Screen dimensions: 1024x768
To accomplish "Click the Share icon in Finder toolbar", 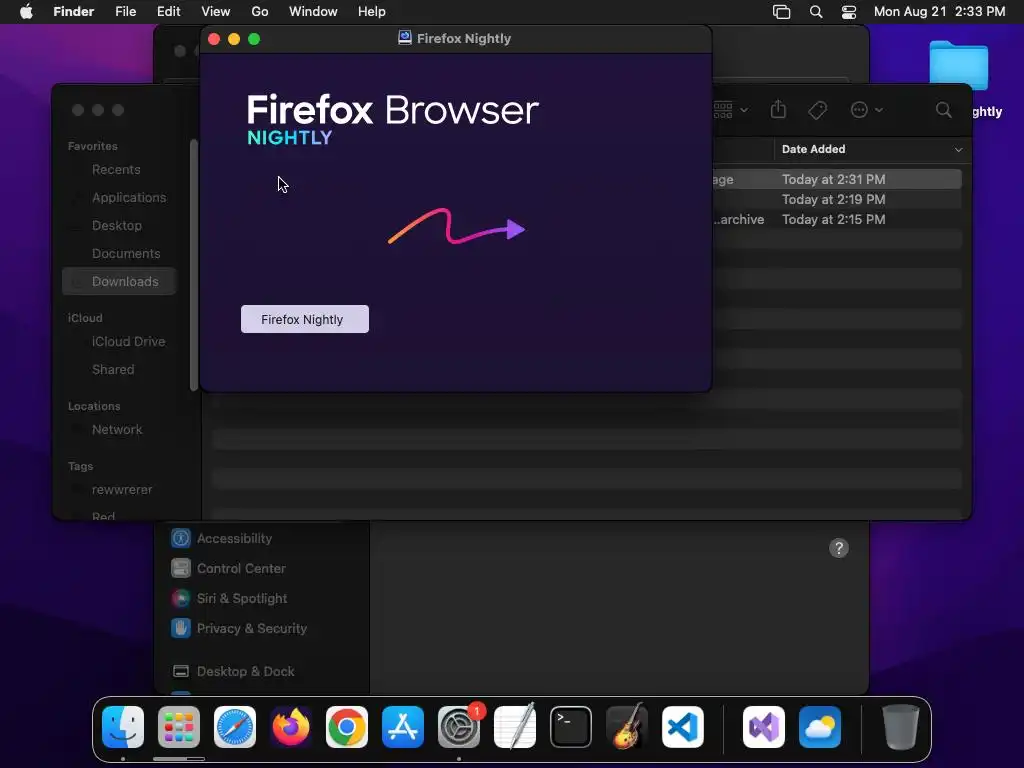I will [x=778, y=110].
